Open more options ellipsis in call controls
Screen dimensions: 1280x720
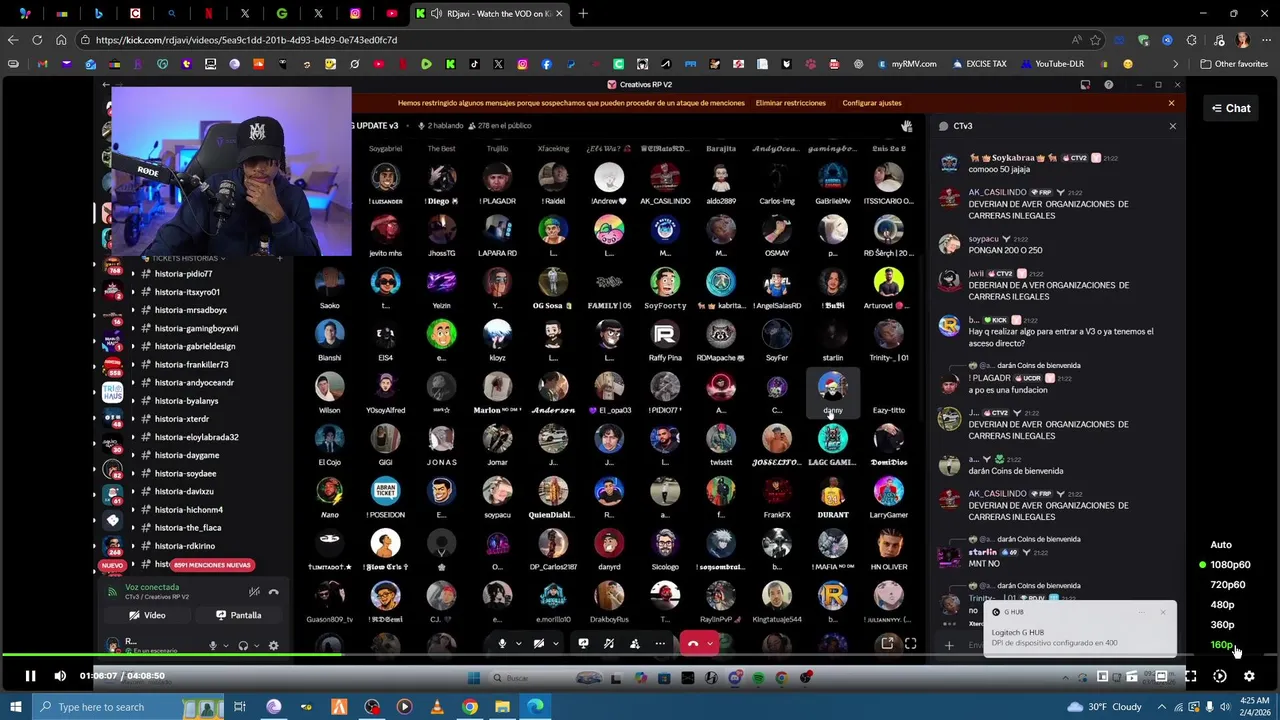pyautogui.click(x=660, y=644)
